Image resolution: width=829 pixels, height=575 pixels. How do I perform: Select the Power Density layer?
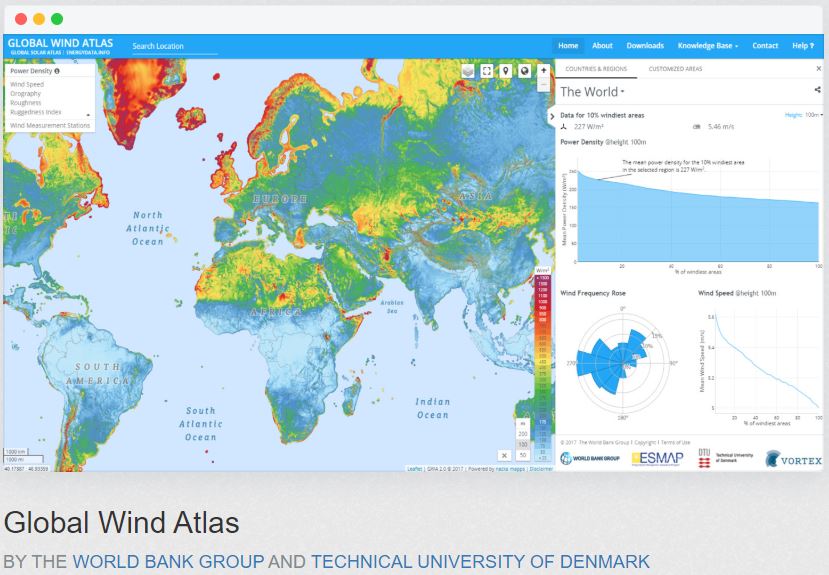pyautogui.click(x=31, y=71)
